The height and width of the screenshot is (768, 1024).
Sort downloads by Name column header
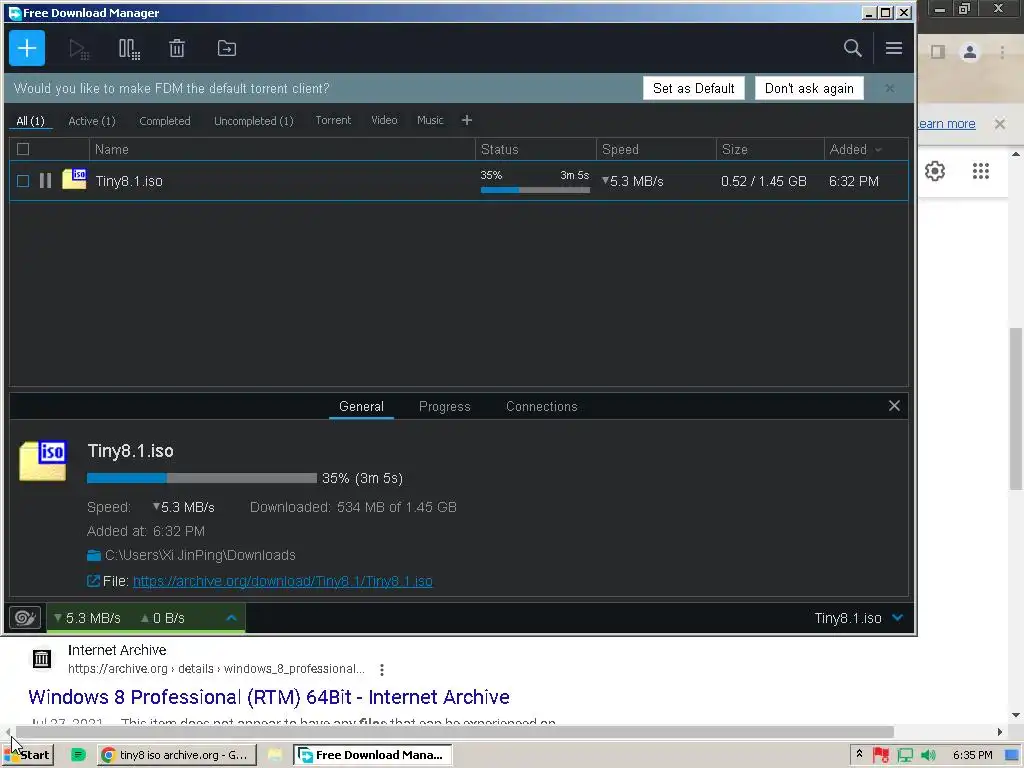pos(282,150)
